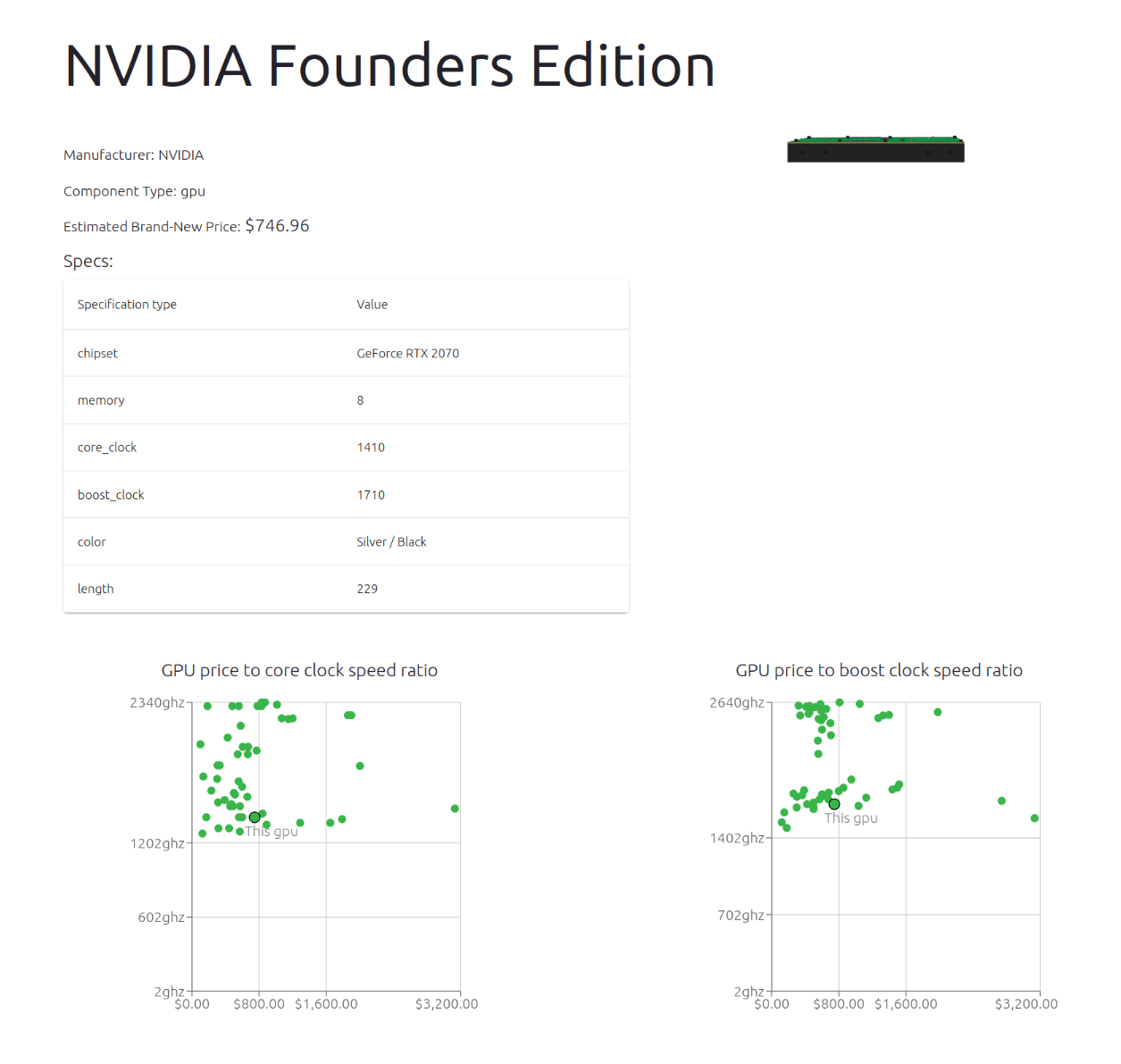This screenshot has height=1064, width=1121.
Task: Click the estimated price $746.96
Action: point(277,225)
